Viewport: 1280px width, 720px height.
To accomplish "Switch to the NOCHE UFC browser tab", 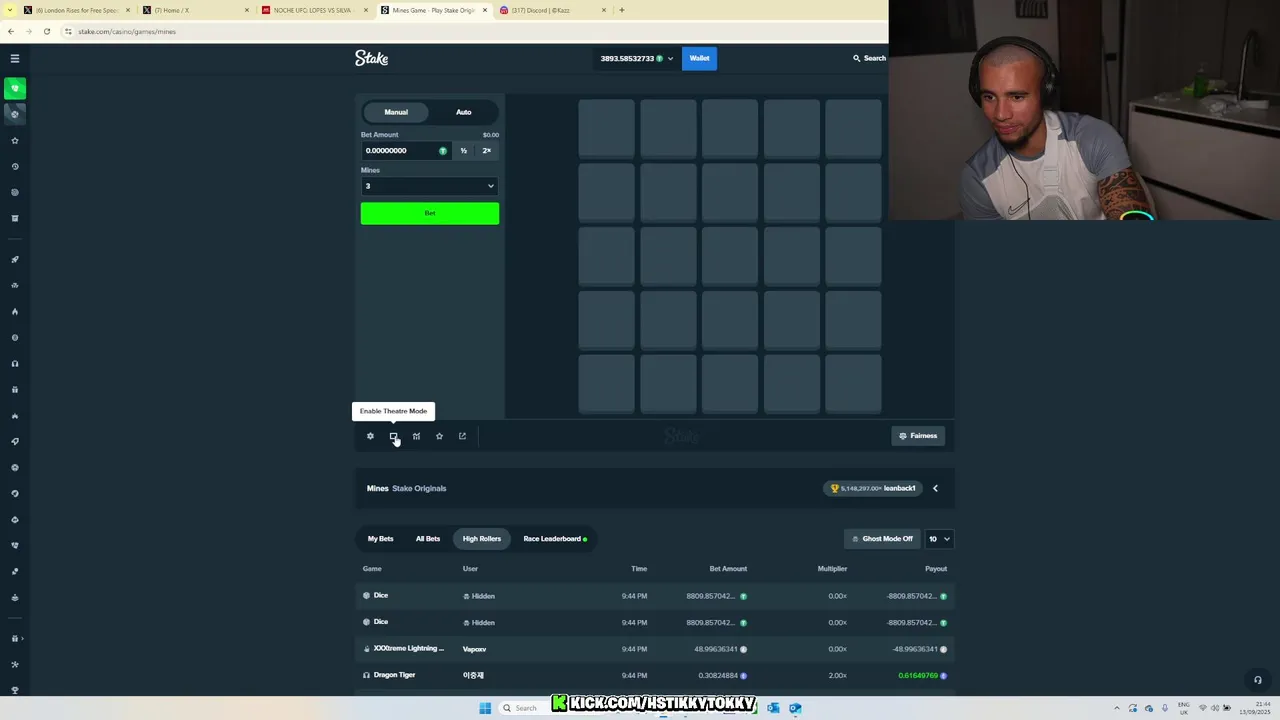I will (x=312, y=10).
